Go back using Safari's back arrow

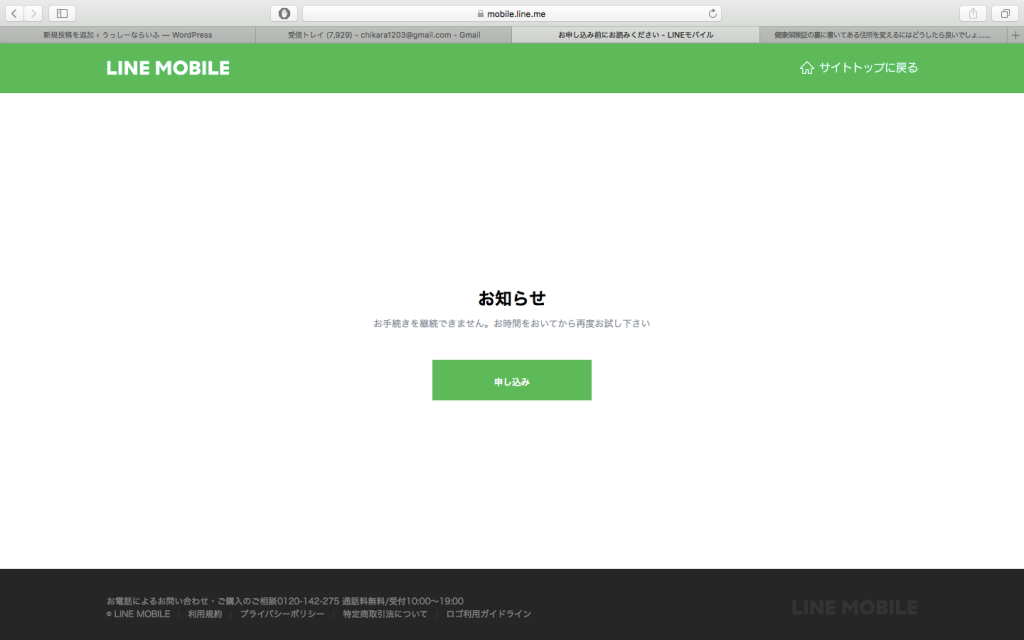14,13
